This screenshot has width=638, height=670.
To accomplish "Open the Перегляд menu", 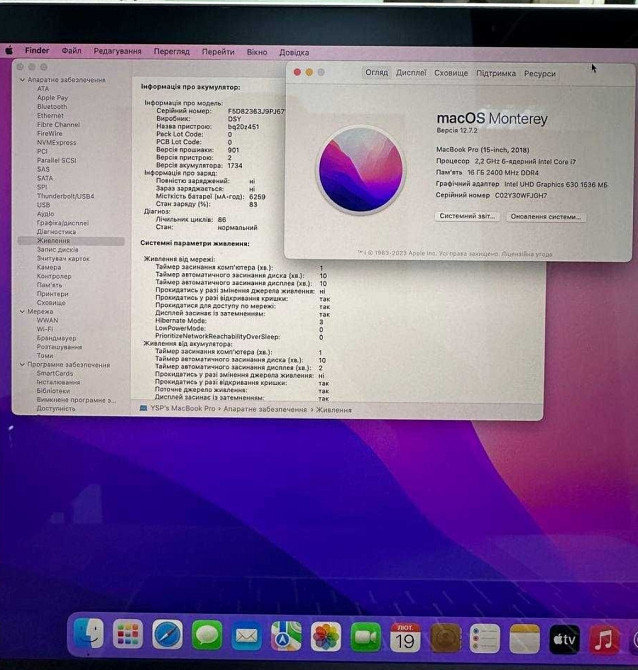I will click(171, 52).
